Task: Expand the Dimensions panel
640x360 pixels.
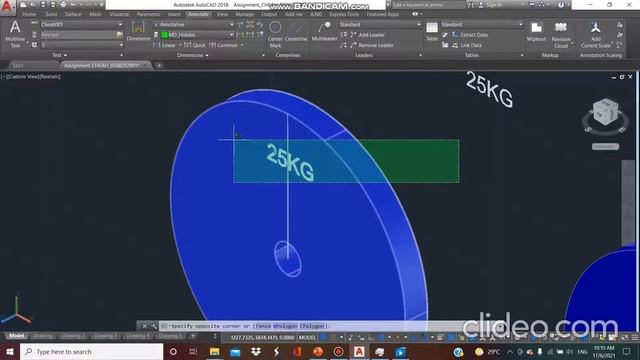Action: click(x=193, y=55)
